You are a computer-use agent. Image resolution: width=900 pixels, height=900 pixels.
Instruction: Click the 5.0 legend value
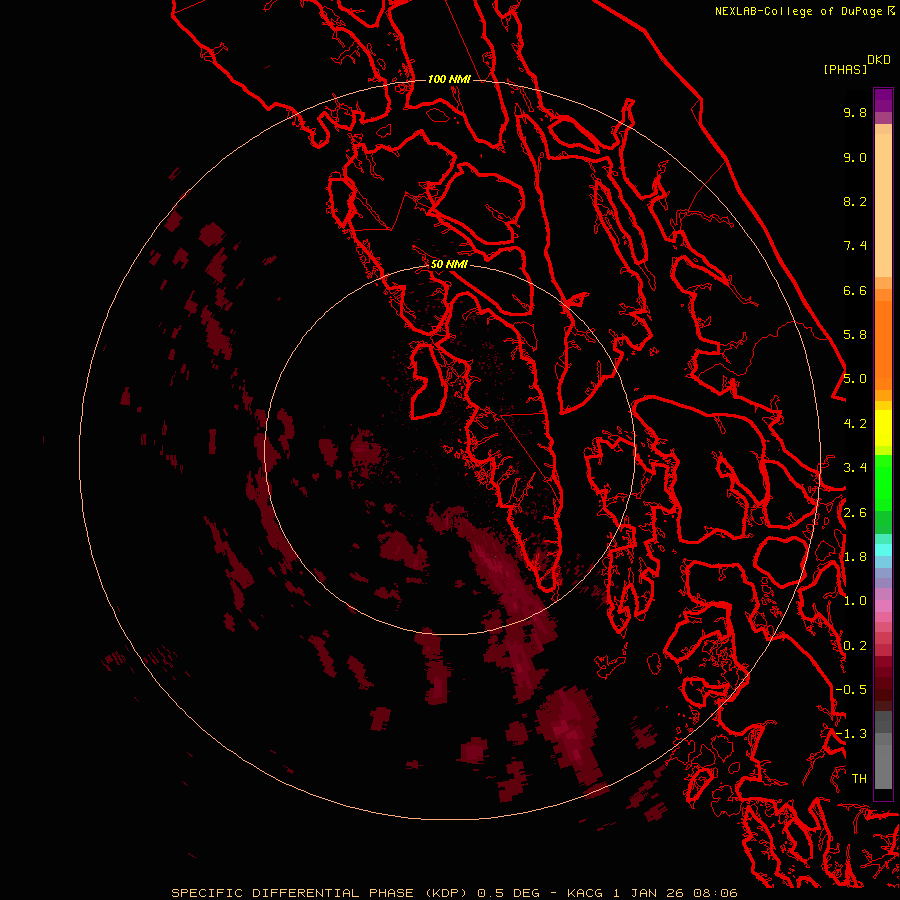(855, 379)
